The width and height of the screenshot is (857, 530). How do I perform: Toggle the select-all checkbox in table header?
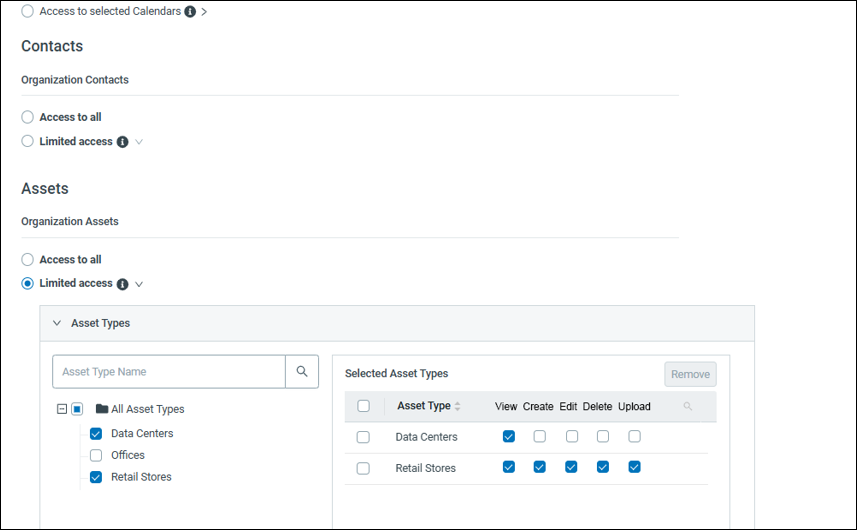[363, 406]
